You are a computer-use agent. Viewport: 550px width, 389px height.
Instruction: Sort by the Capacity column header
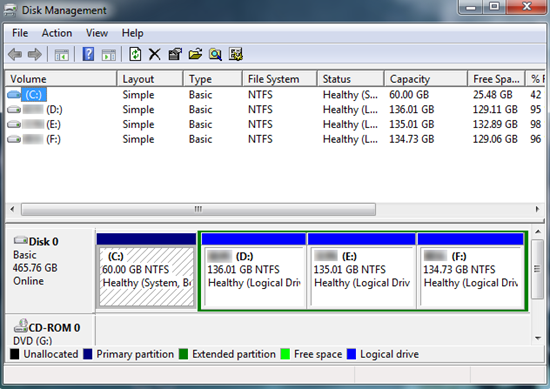426,79
